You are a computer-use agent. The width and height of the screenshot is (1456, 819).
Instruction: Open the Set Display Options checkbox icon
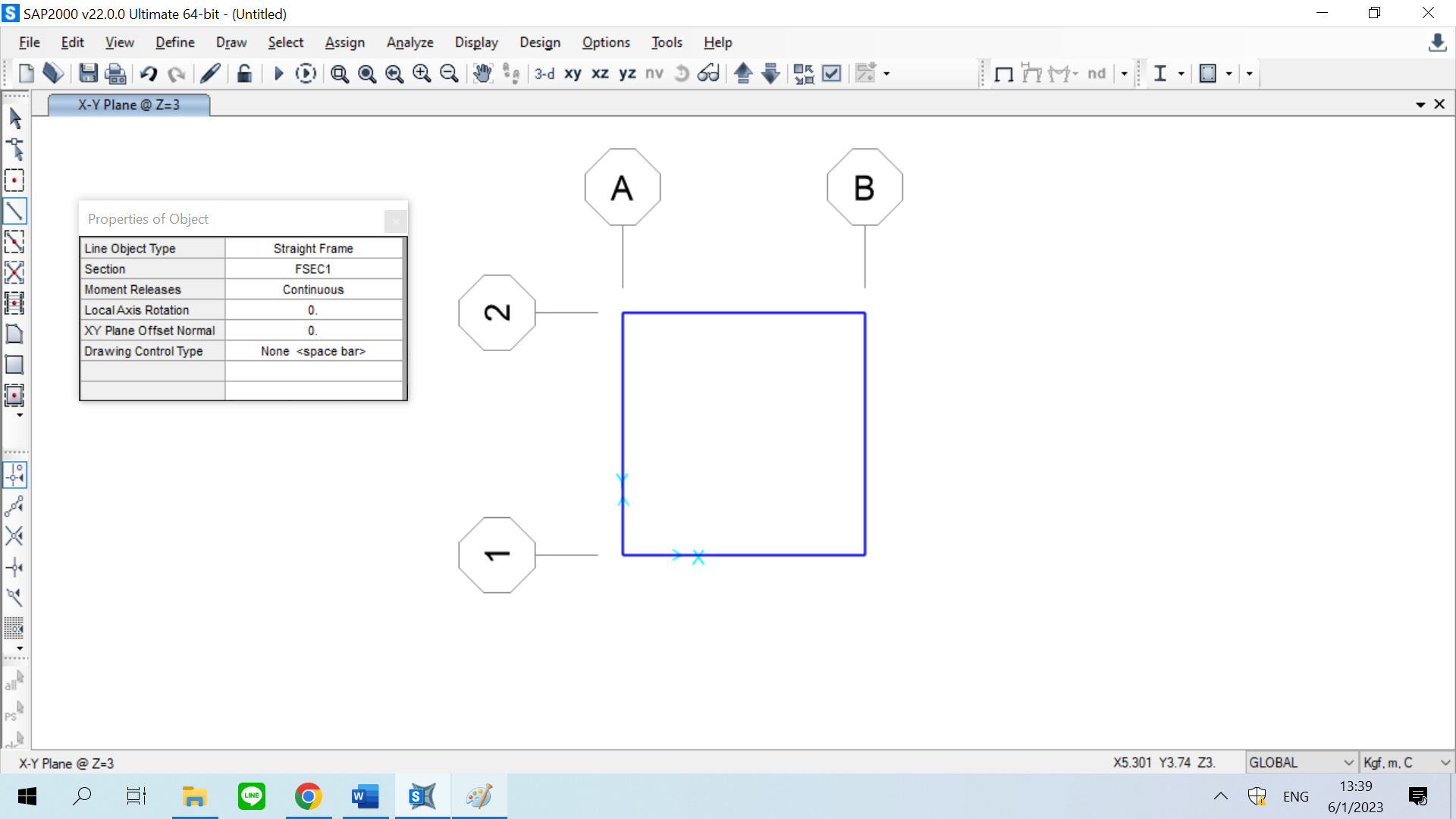[x=832, y=74]
